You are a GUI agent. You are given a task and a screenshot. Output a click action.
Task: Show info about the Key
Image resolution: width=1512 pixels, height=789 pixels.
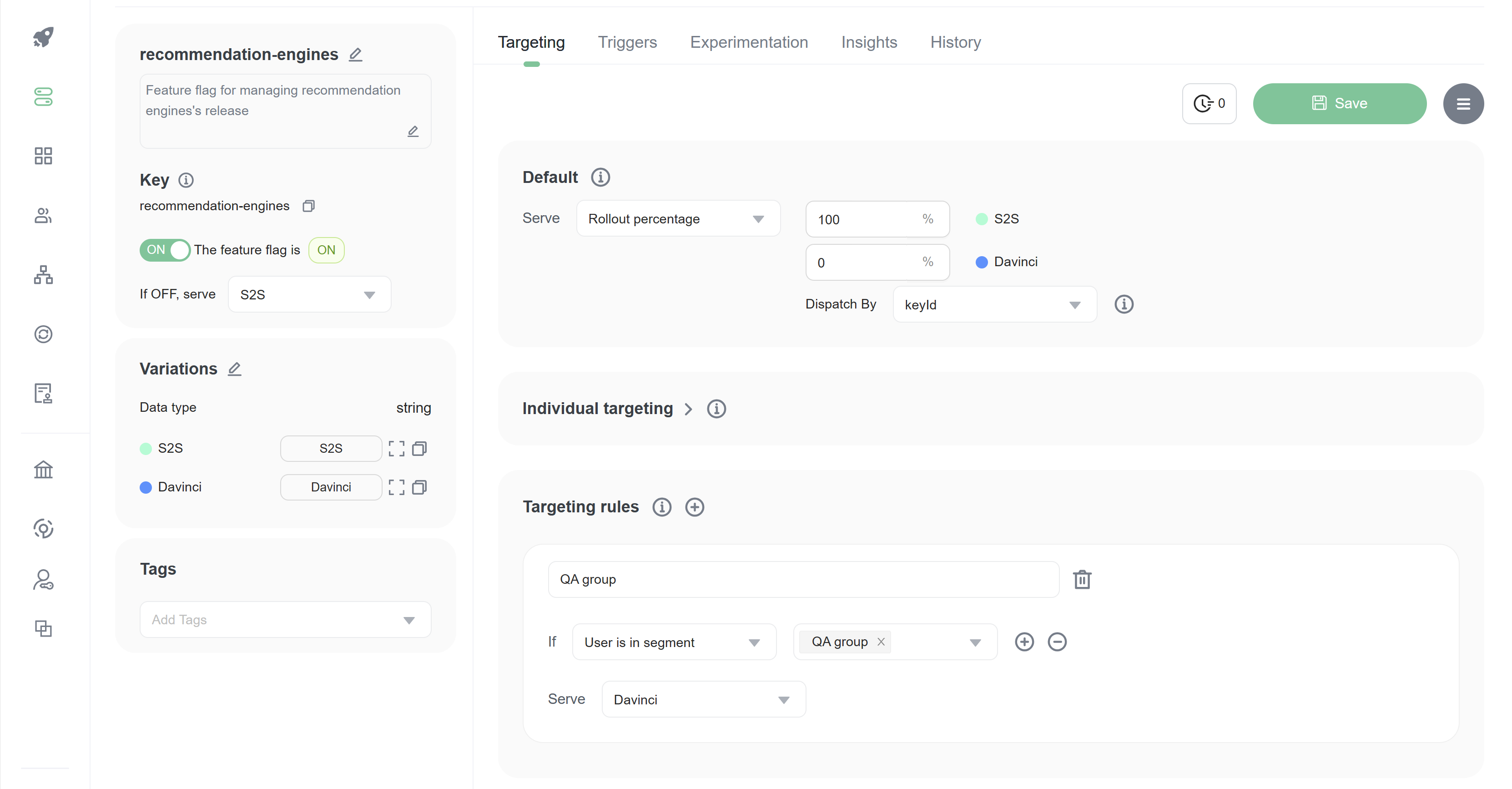pos(186,180)
